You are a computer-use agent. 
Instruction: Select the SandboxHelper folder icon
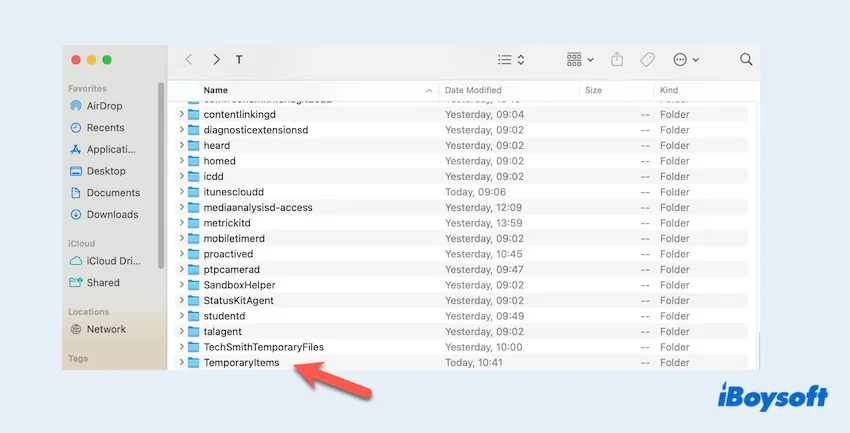[194, 285]
